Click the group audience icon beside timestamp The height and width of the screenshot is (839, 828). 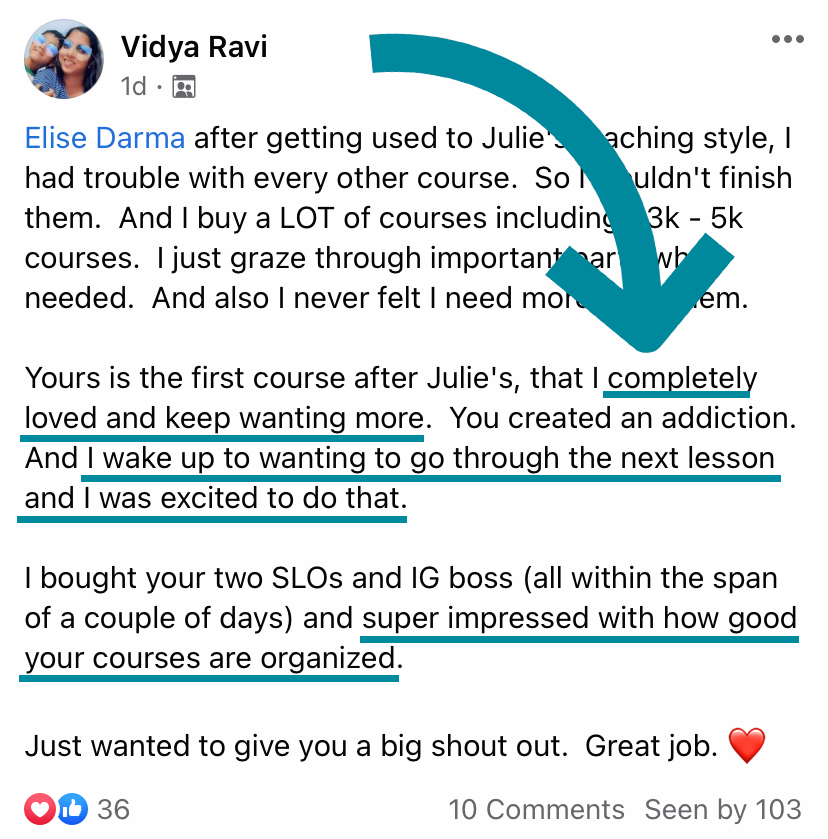tap(183, 87)
